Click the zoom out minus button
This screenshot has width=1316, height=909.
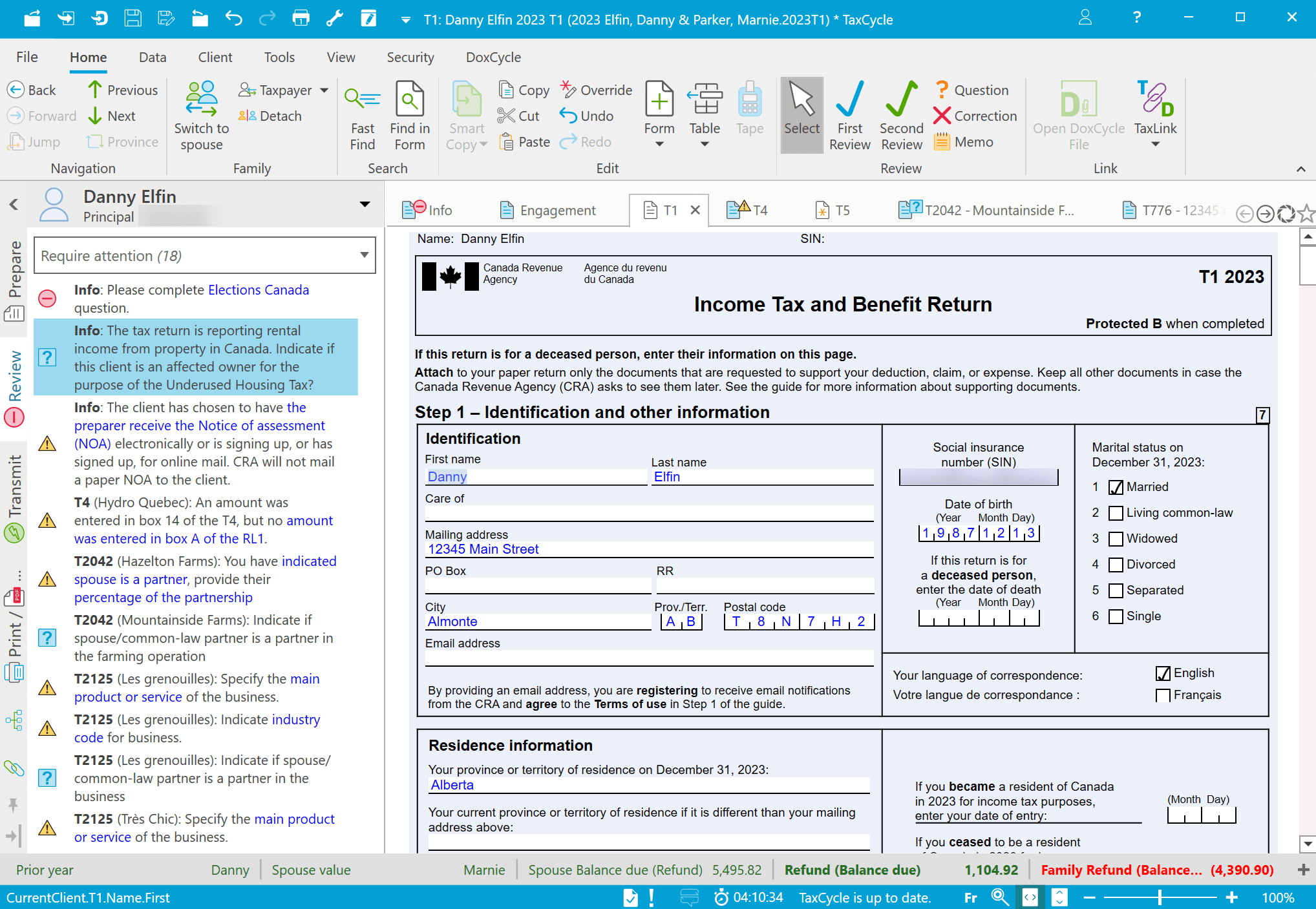pyautogui.click(x=1089, y=897)
